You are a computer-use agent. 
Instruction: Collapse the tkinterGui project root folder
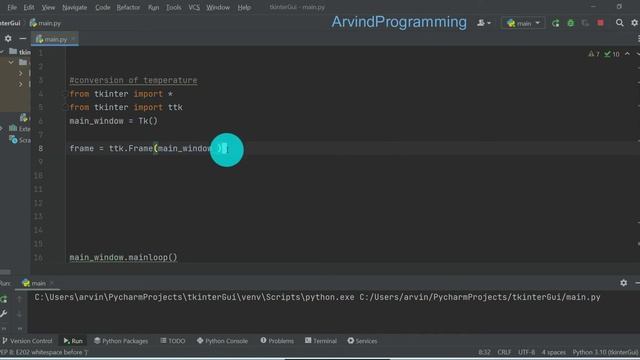[2, 52]
